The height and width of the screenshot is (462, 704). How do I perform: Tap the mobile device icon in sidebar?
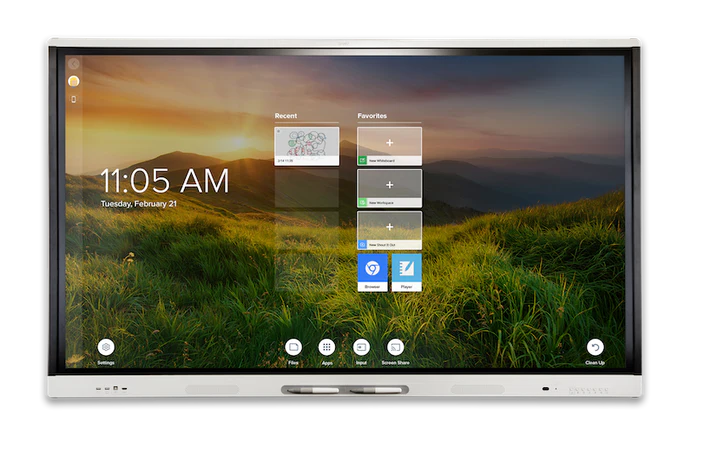click(74, 99)
